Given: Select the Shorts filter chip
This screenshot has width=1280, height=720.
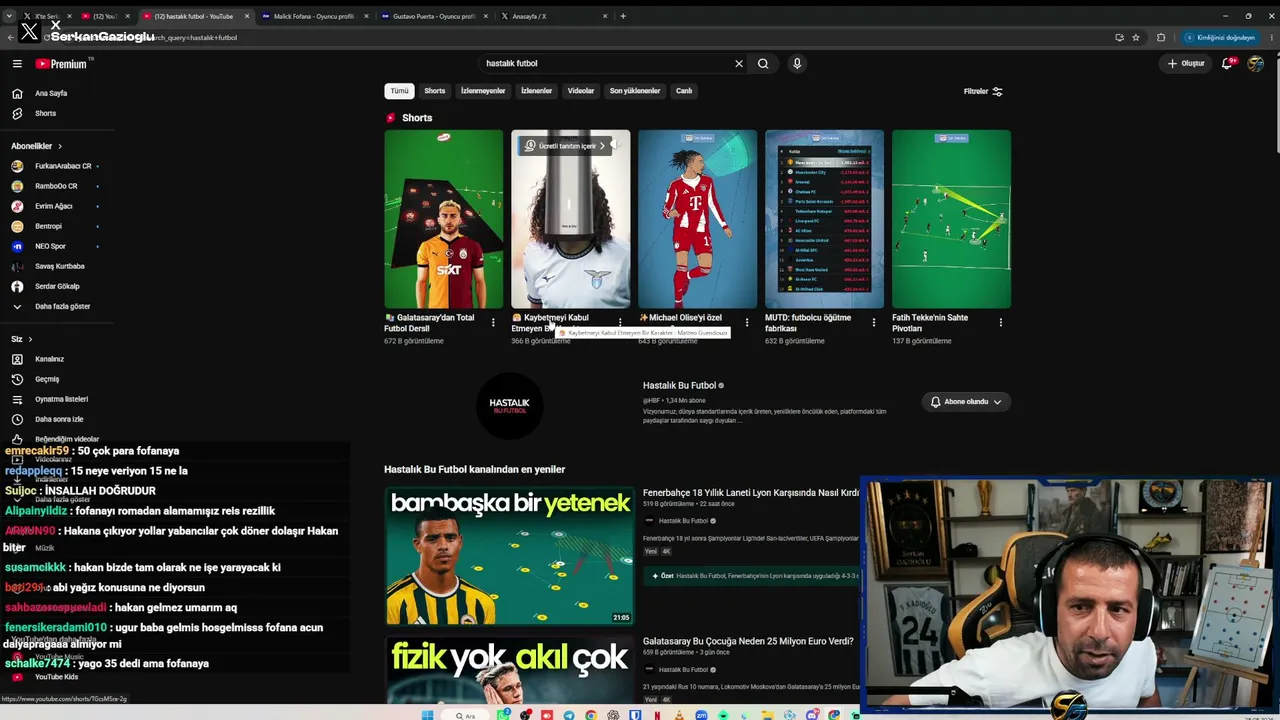Looking at the screenshot, I should 434,91.
